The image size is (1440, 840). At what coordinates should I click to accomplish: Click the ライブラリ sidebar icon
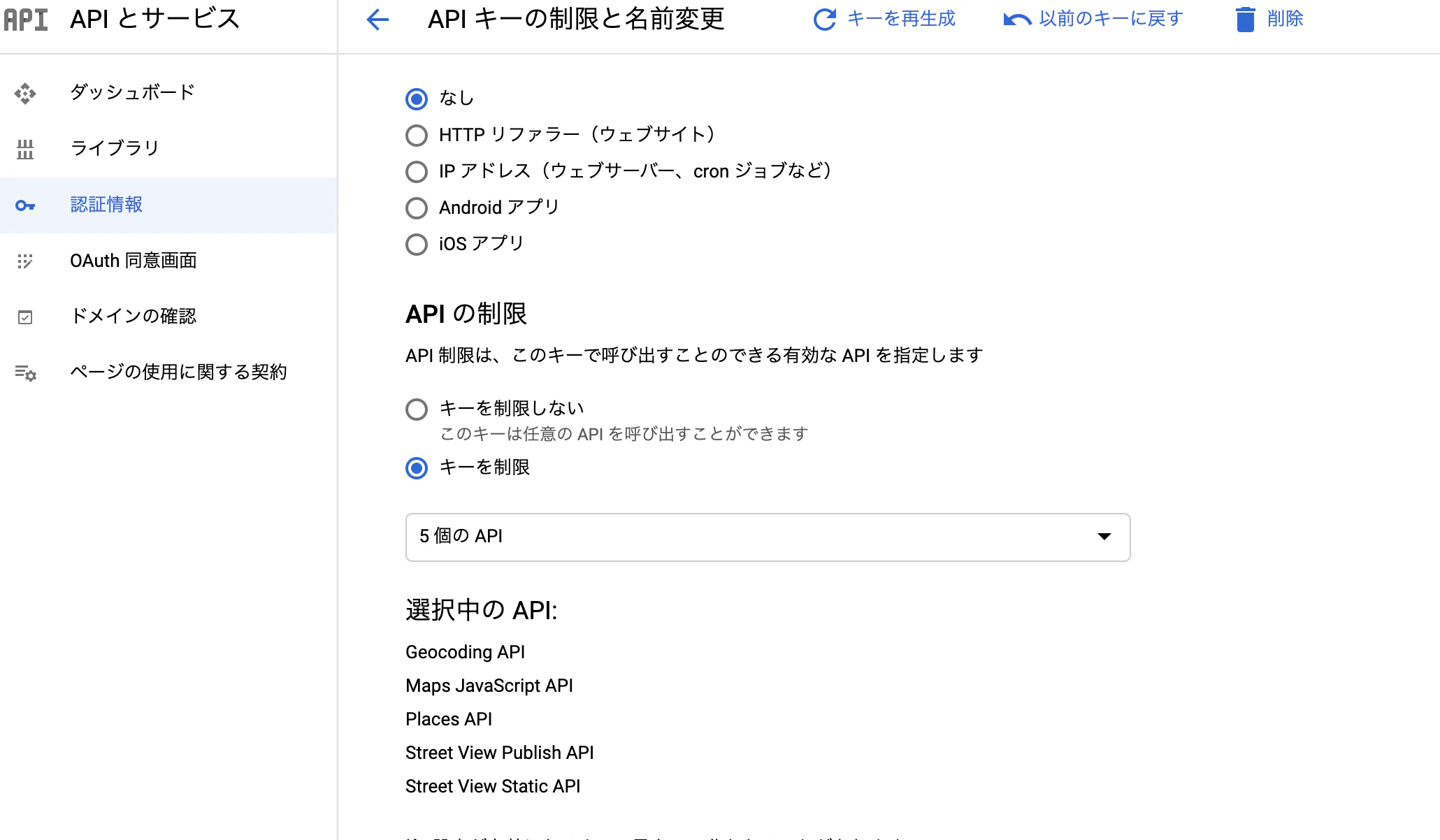(25, 149)
